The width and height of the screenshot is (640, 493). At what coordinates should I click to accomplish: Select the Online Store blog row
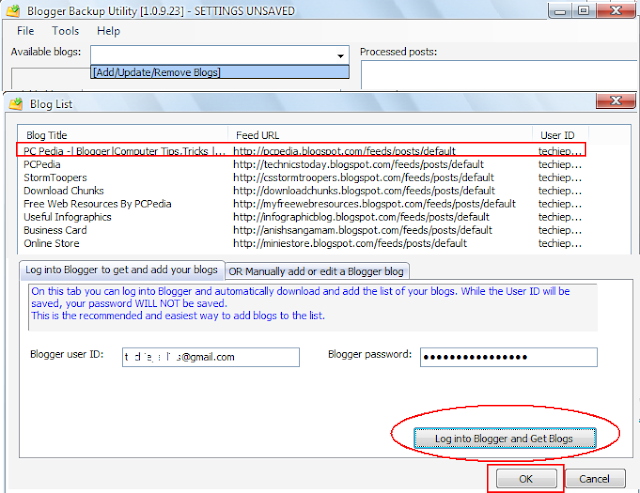tap(303, 243)
